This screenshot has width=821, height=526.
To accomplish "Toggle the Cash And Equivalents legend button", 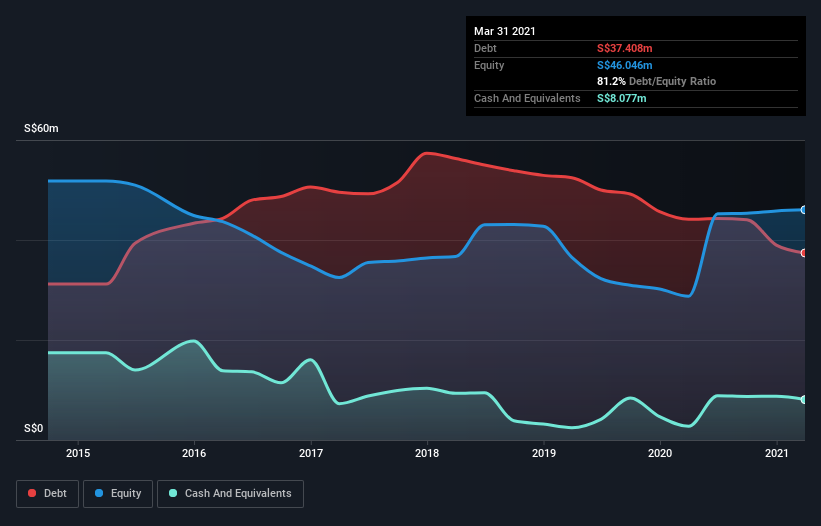I will tap(230, 494).
